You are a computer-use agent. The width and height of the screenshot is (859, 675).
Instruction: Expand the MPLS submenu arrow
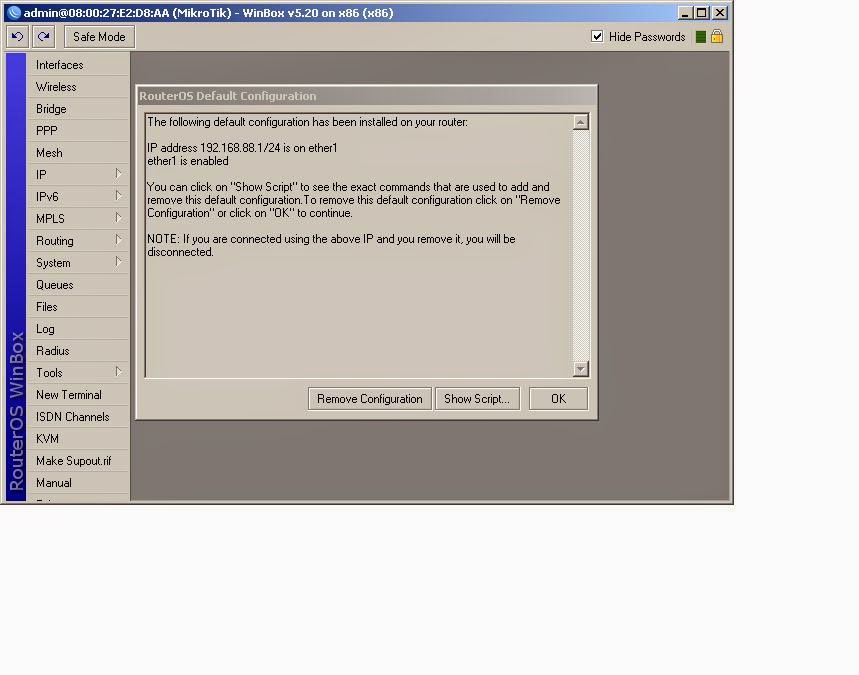pyautogui.click(x=118, y=218)
